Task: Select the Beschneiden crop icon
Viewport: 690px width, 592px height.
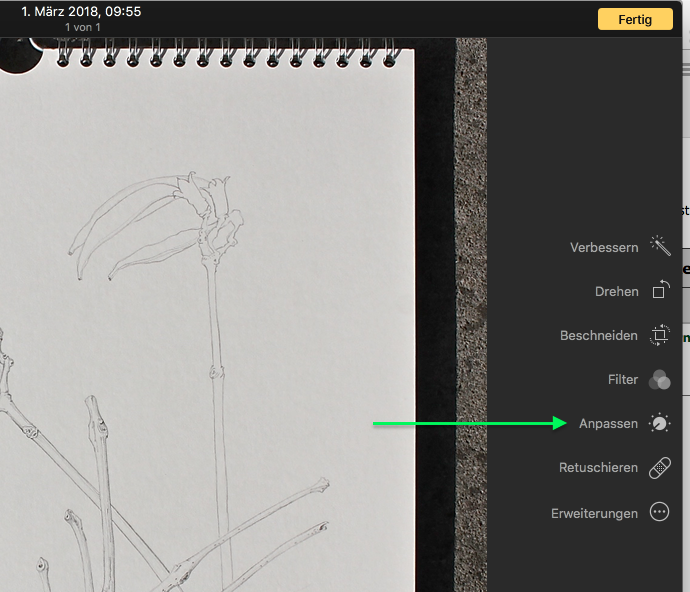Action: (x=659, y=336)
